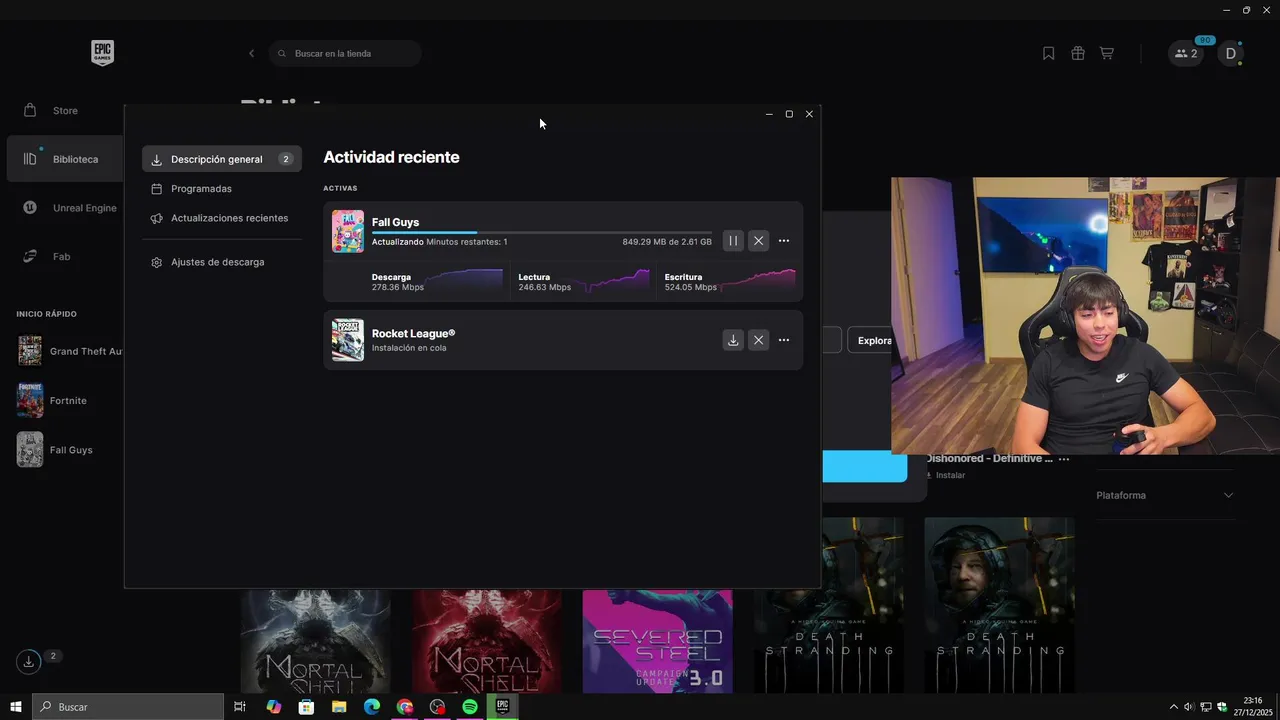Open the Windows Start menu
This screenshot has width=1280, height=720.
coord(16,707)
